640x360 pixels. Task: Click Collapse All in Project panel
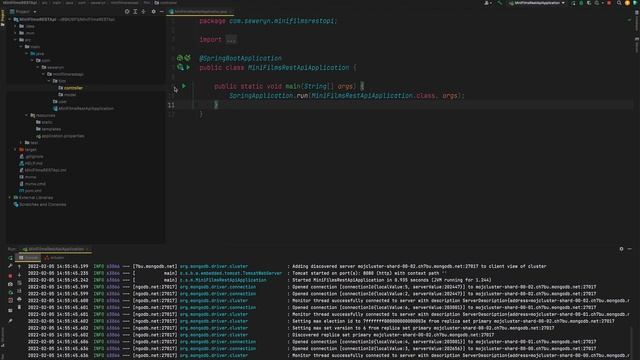[143, 12]
